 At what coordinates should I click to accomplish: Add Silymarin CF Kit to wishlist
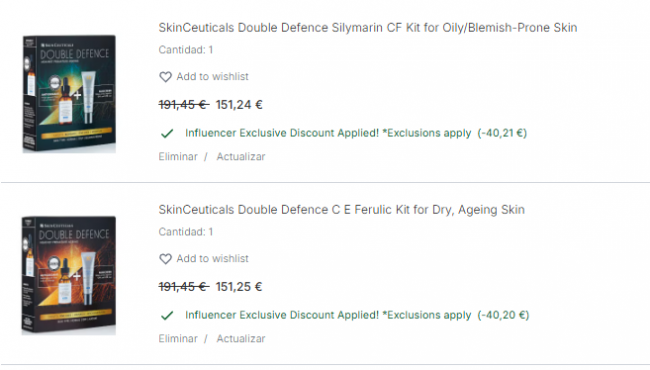point(213,77)
